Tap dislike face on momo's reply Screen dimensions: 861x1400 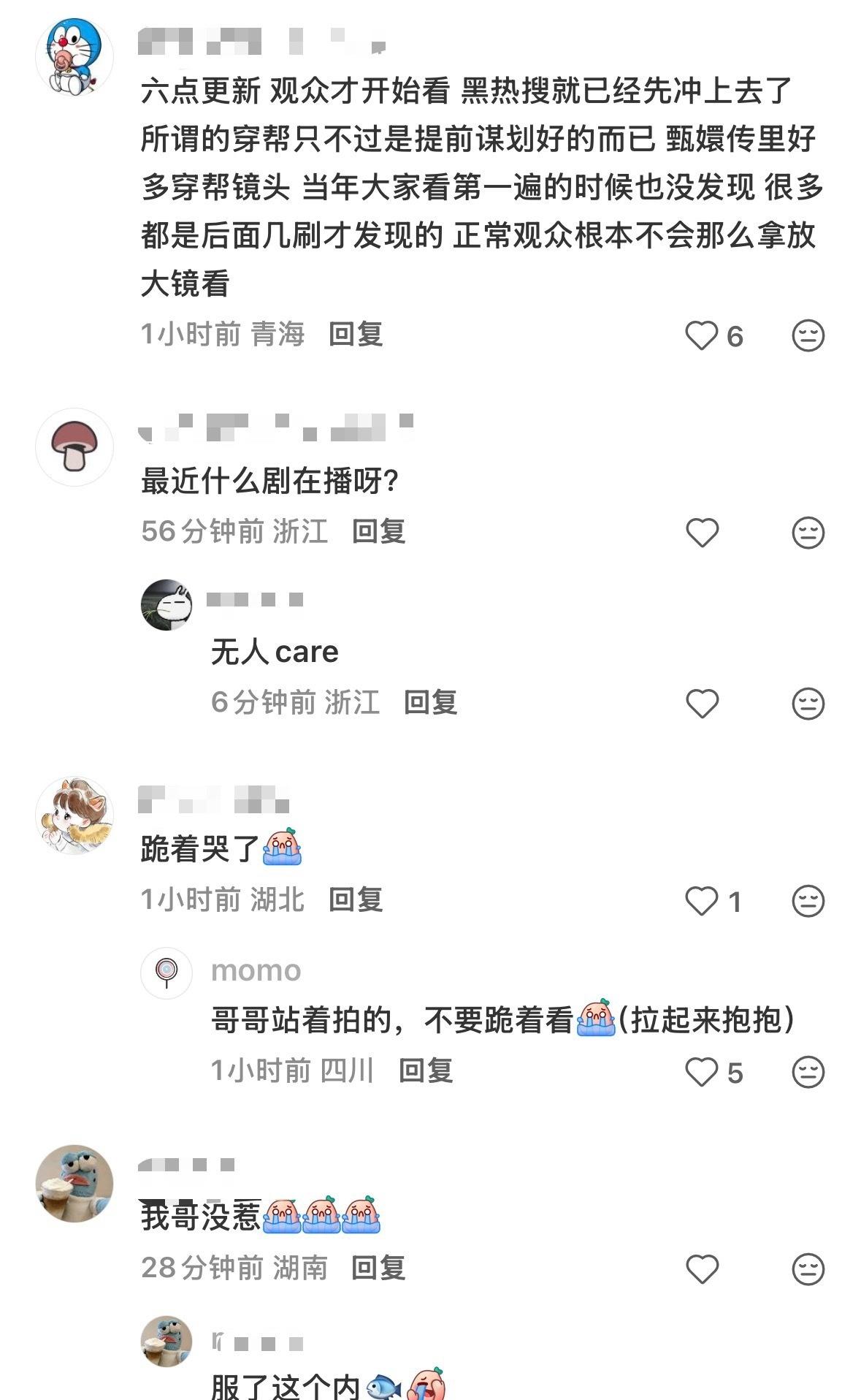pyautogui.click(x=808, y=1072)
